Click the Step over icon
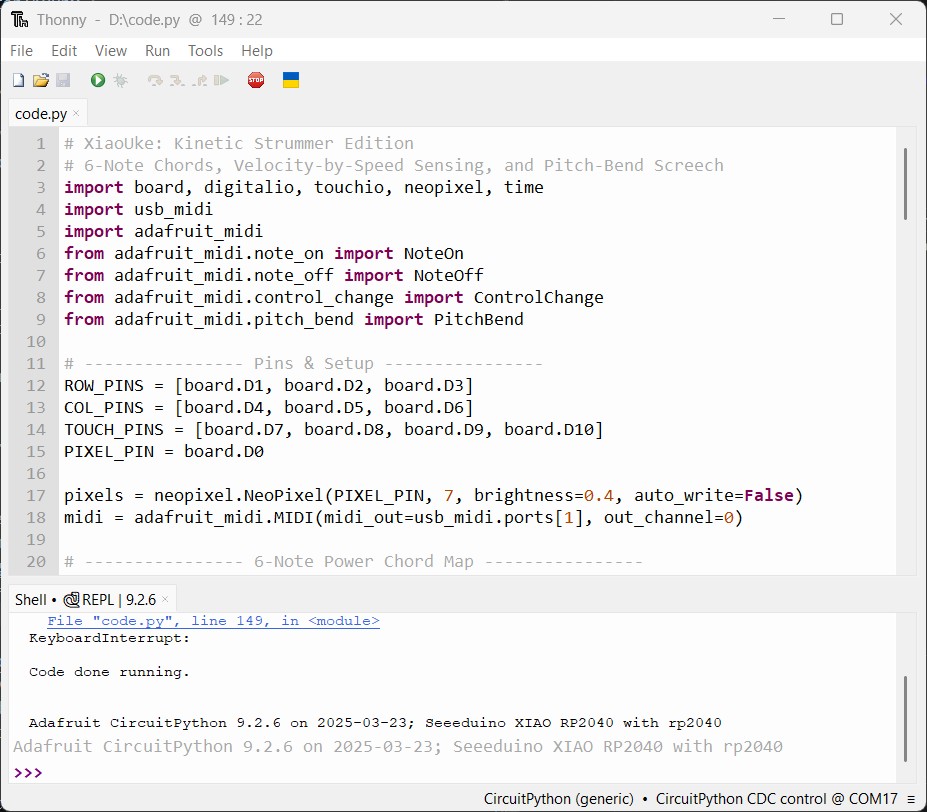The width and height of the screenshot is (927, 812). [x=154, y=79]
